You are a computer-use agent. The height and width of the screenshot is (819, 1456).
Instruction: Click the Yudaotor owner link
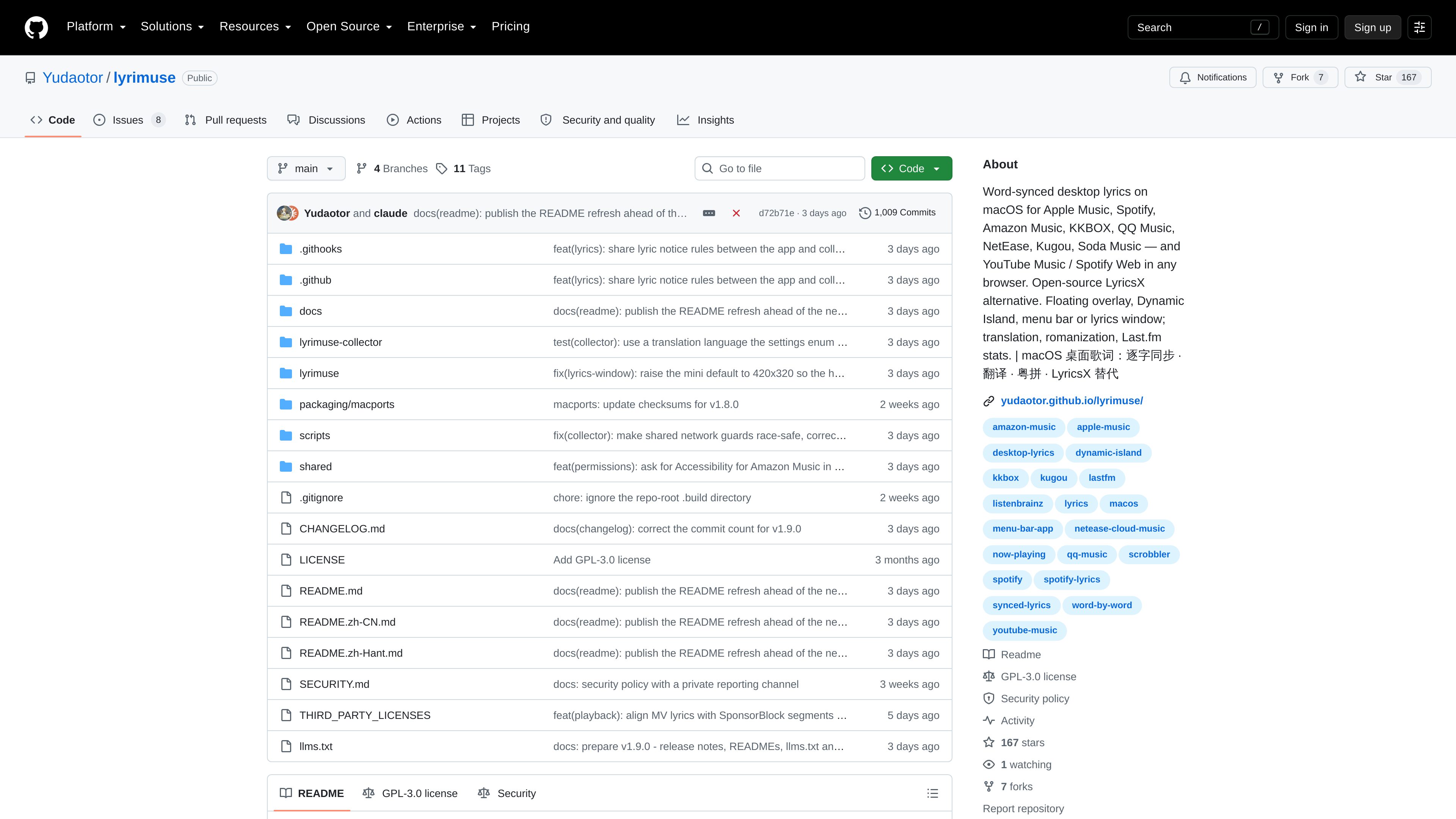(x=73, y=77)
